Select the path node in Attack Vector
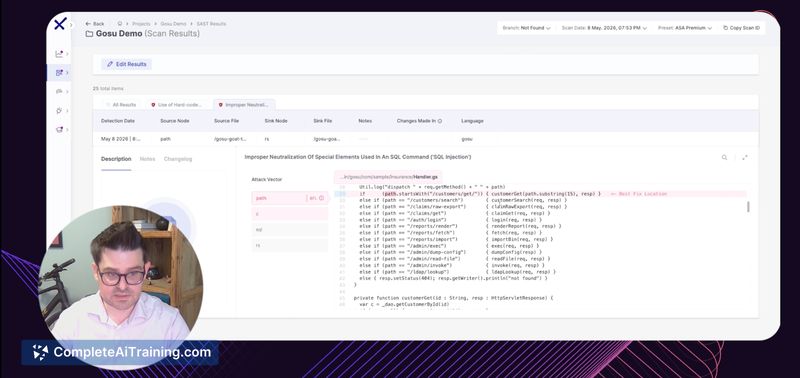This screenshot has width=800, height=378. tap(289, 198)
